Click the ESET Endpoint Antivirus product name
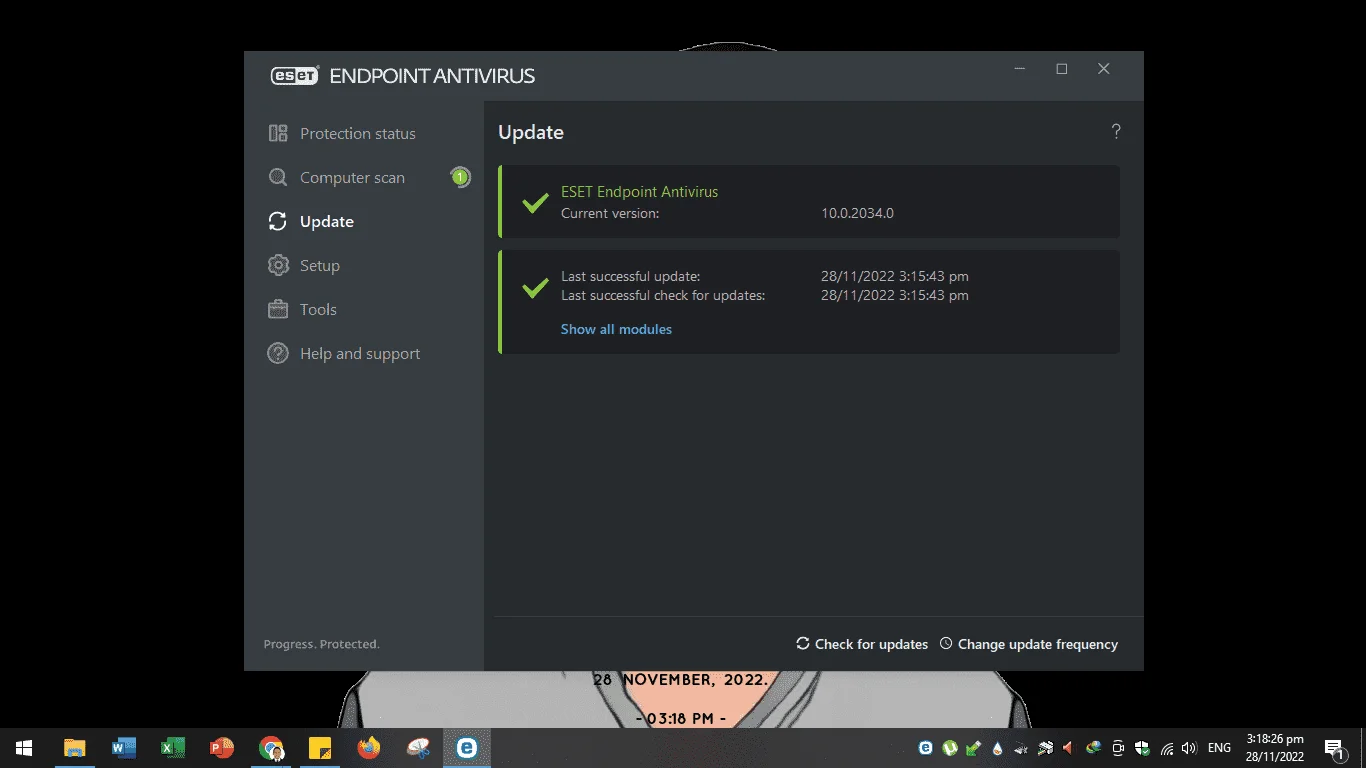1366x768 pixels. (639, 192)
